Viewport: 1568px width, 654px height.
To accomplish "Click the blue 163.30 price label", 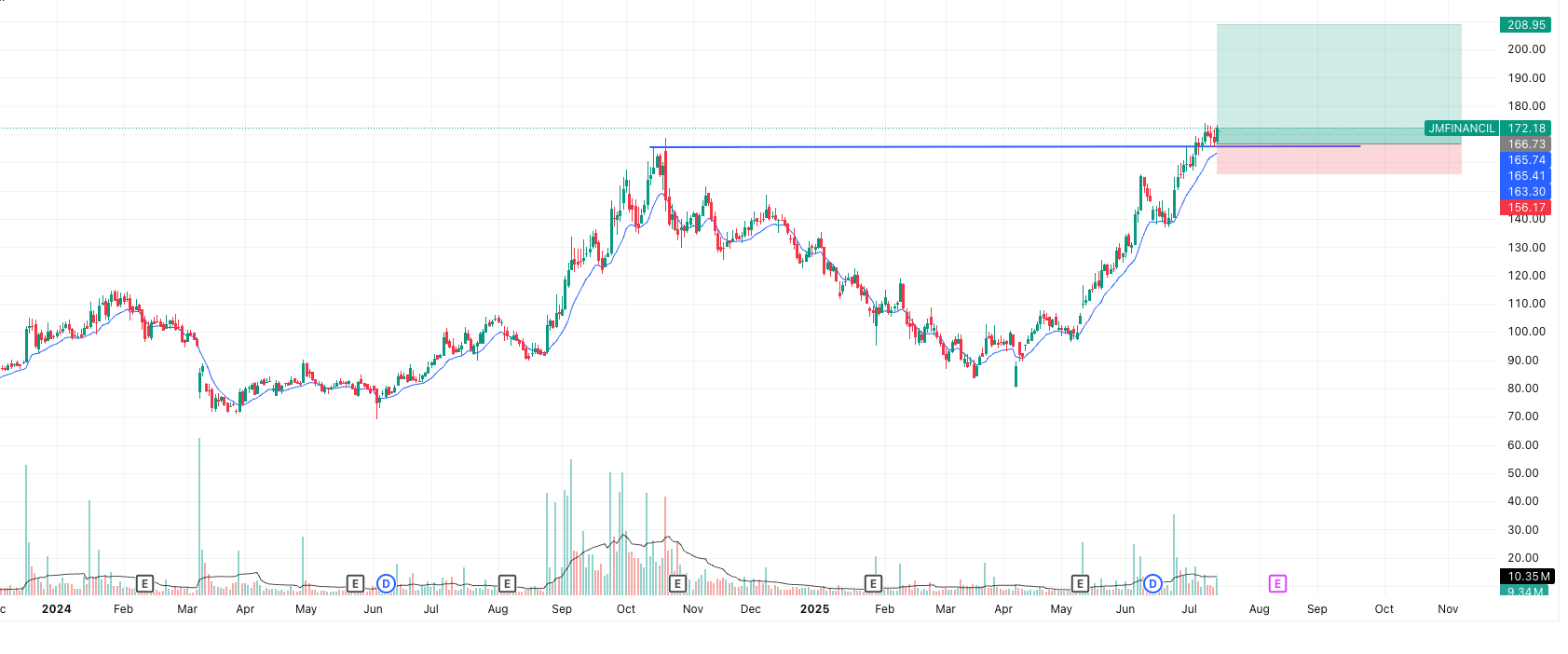I will [1526, 192].
